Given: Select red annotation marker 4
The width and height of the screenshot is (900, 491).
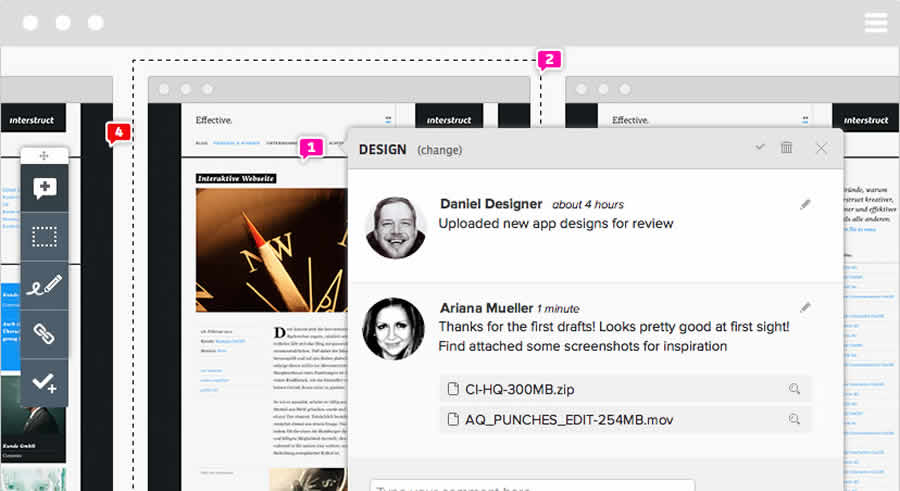Looking at the screenshot, I should (x=119, y=132).
